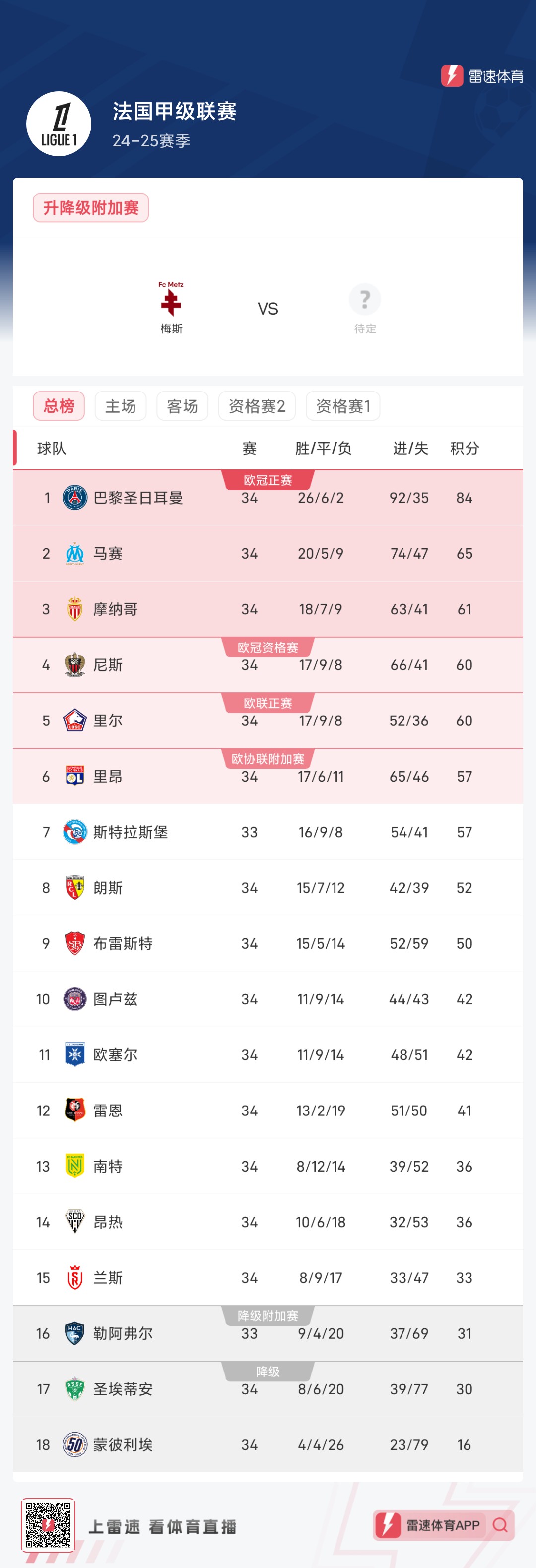
Task: Click the 里昂 team crest
Action: [74, 776]
